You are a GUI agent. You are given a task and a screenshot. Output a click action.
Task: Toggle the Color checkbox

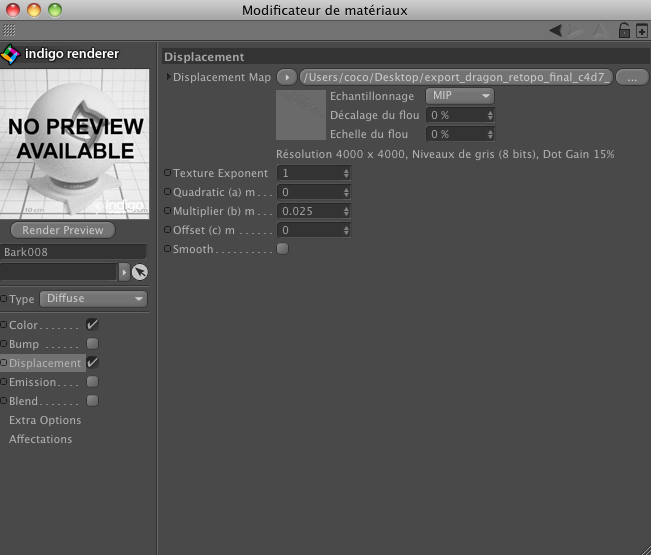[92, 325]
